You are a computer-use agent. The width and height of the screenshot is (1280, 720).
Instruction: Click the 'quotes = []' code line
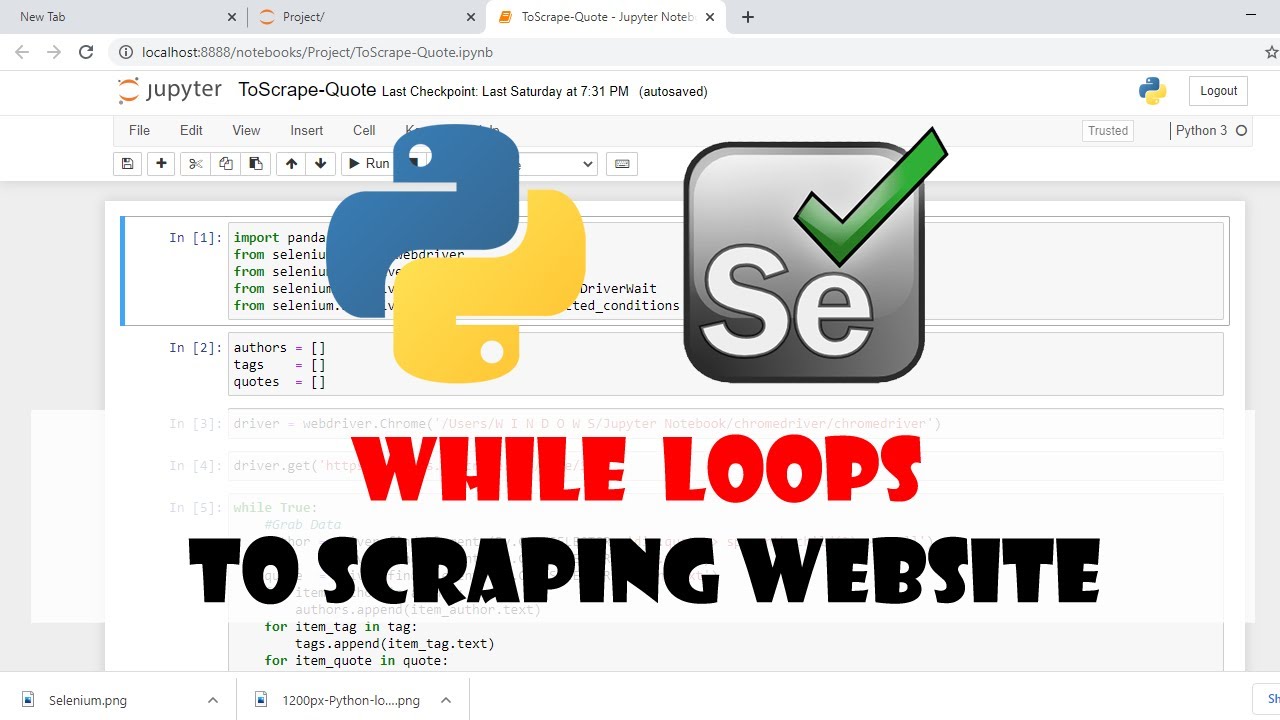[280, 381]
